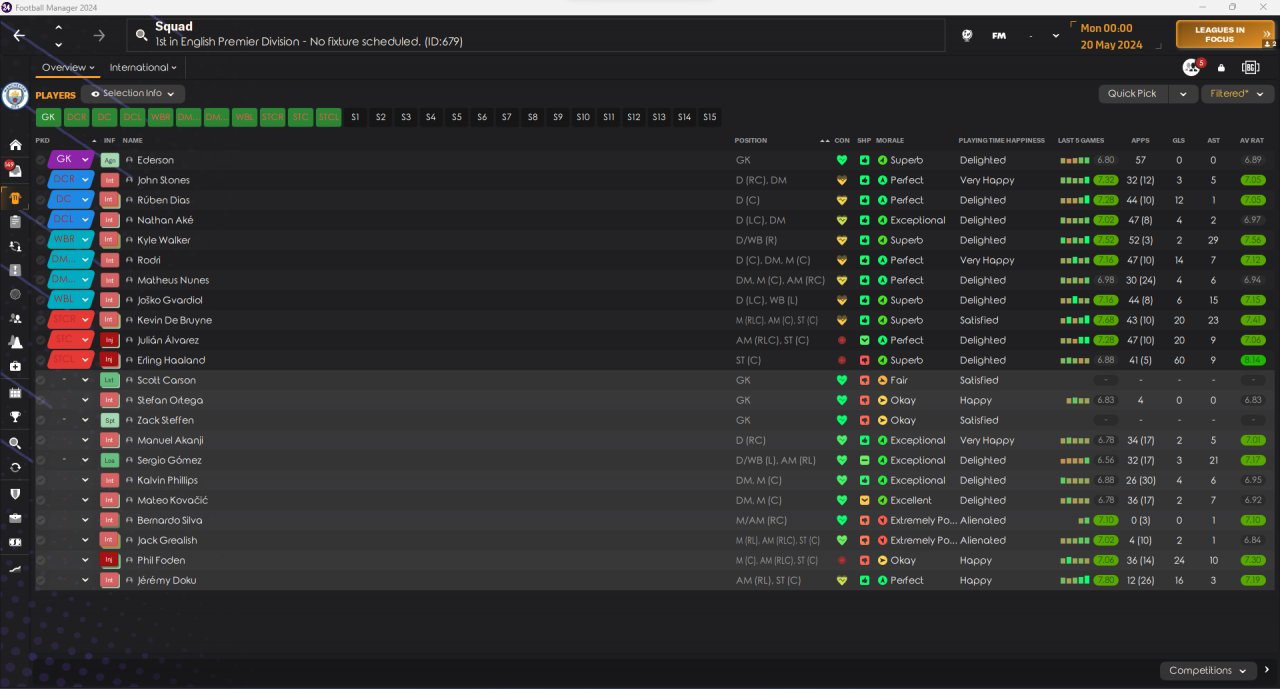Open the Transfers circular arrows icon
Image resolution: width=1280 pixels, height=689 pixels.
pyautogui.click(x=15, y=467)
